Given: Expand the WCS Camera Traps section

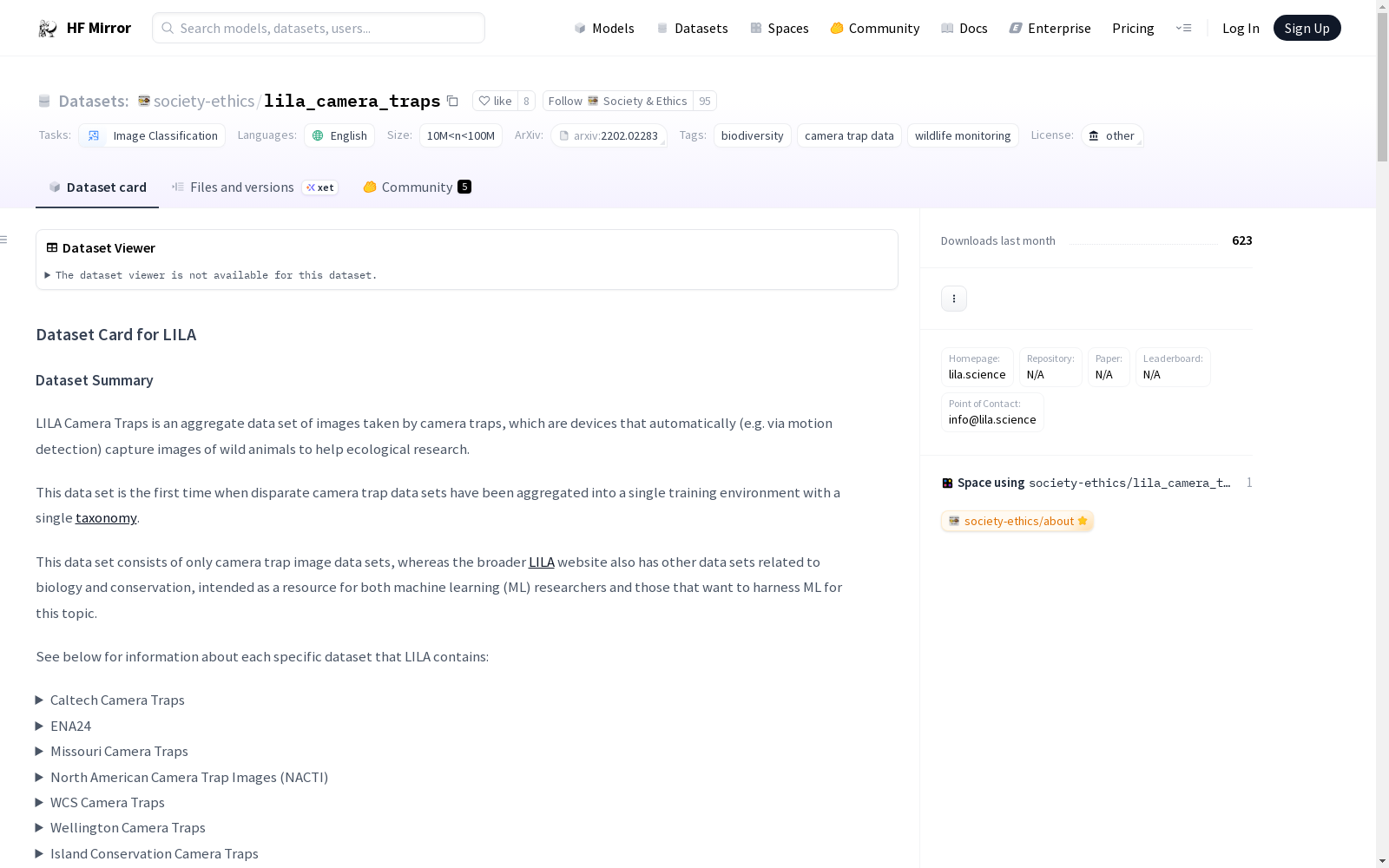Looking at the screenshot, I should click(100, 803).
